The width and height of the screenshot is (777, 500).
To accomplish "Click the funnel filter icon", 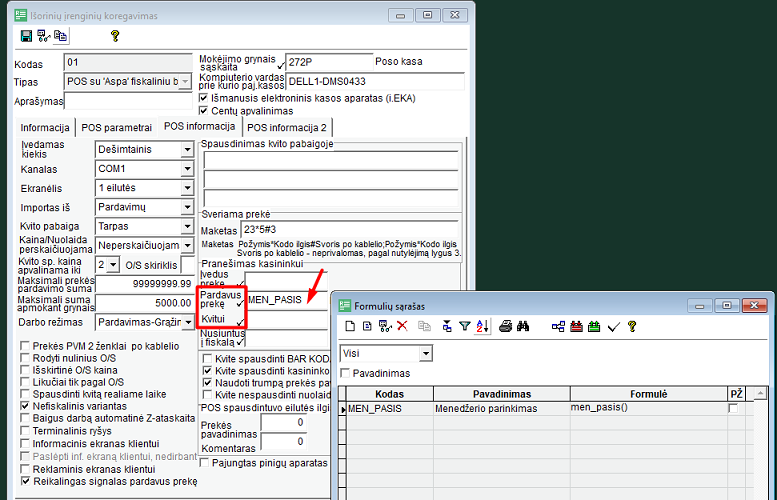I will coord(464,326).
